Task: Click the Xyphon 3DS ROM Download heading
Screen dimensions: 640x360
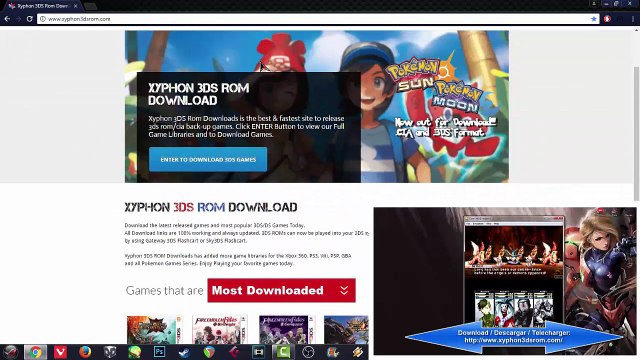Action: point(211,207)
